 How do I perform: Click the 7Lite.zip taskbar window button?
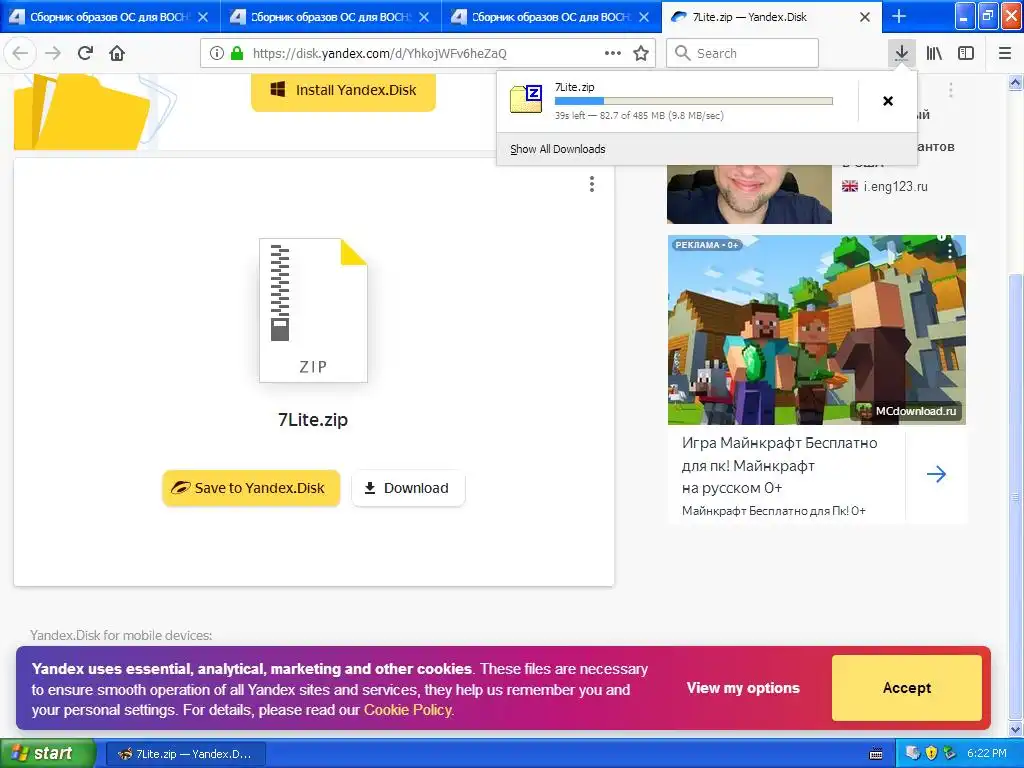click(x=185, y=754)
